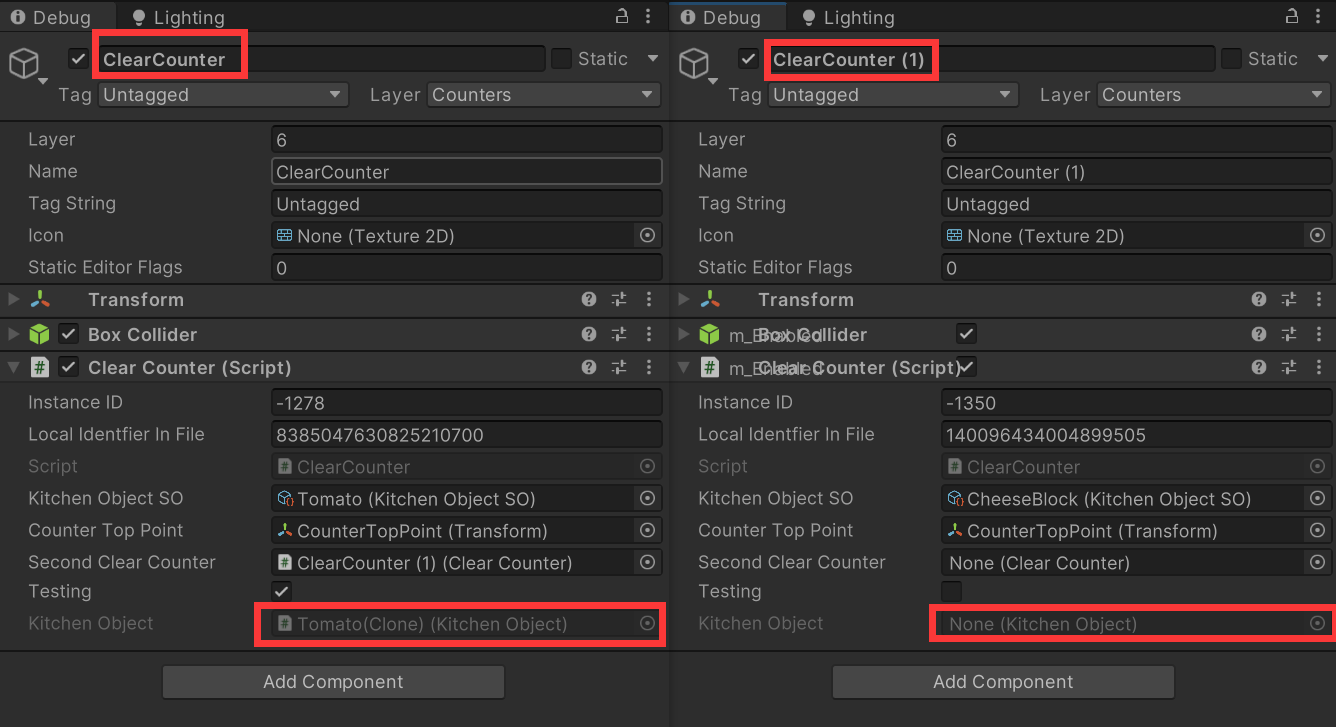Screen dimensions: 1336x727
Task: Open the Tag dropdown showing Untagged
Action: [222, 94]
